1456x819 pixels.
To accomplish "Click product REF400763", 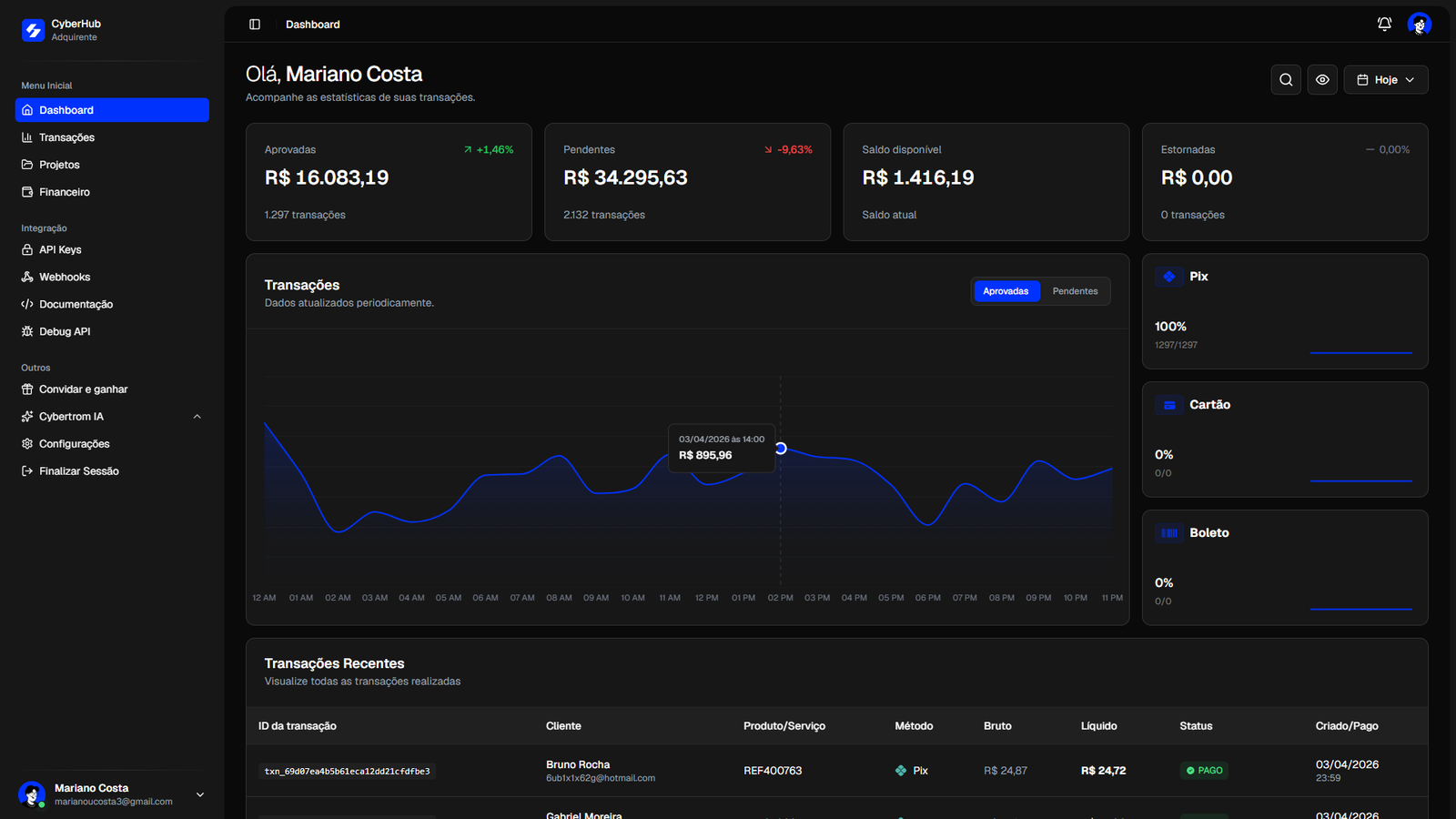I will tap(773, 771).
